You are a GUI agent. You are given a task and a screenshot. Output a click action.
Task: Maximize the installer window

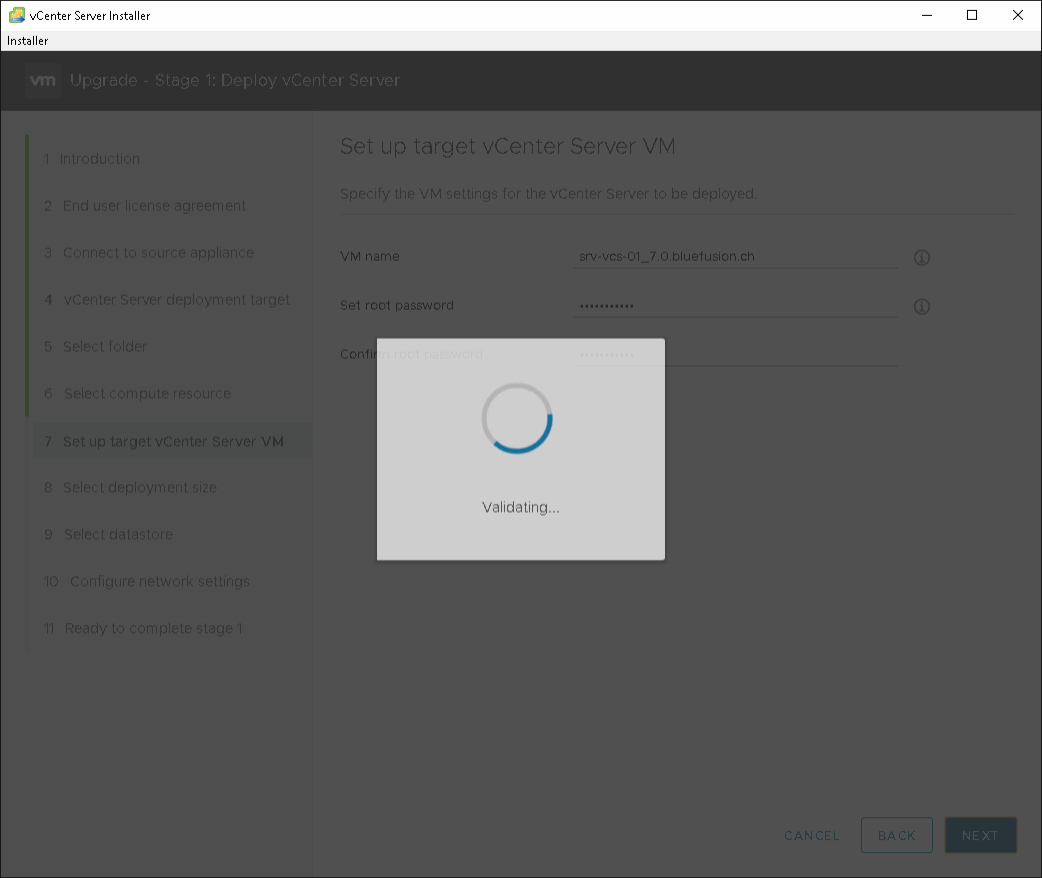[972, 15]
